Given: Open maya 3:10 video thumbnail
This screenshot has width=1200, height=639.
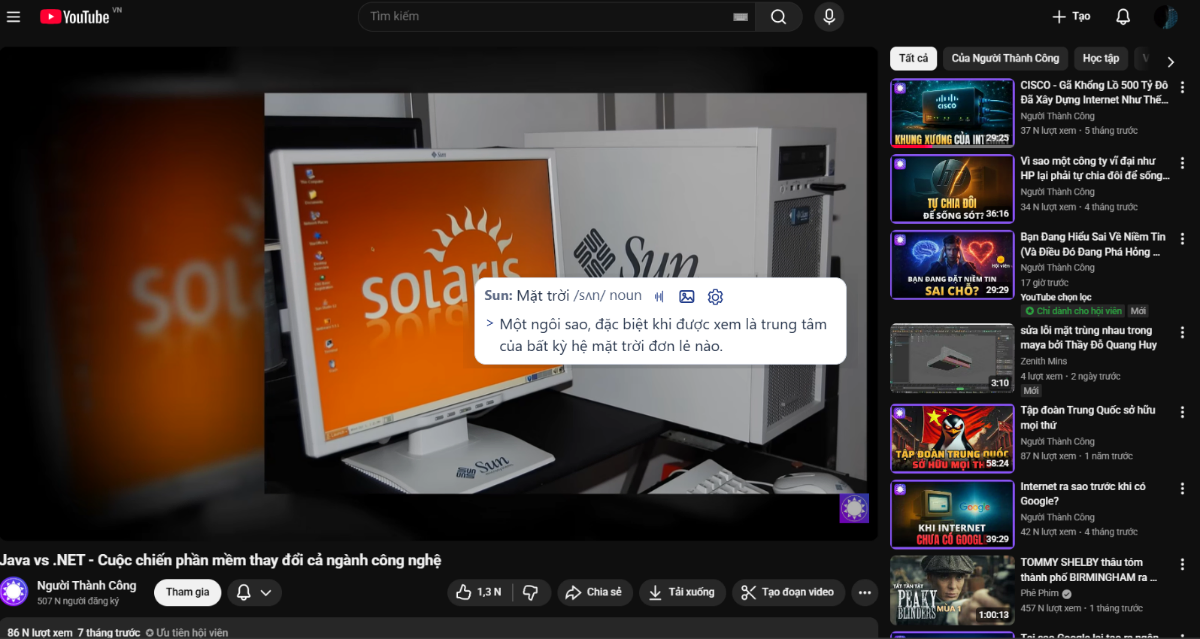Looking at the screenshot, I should [952, 357].
